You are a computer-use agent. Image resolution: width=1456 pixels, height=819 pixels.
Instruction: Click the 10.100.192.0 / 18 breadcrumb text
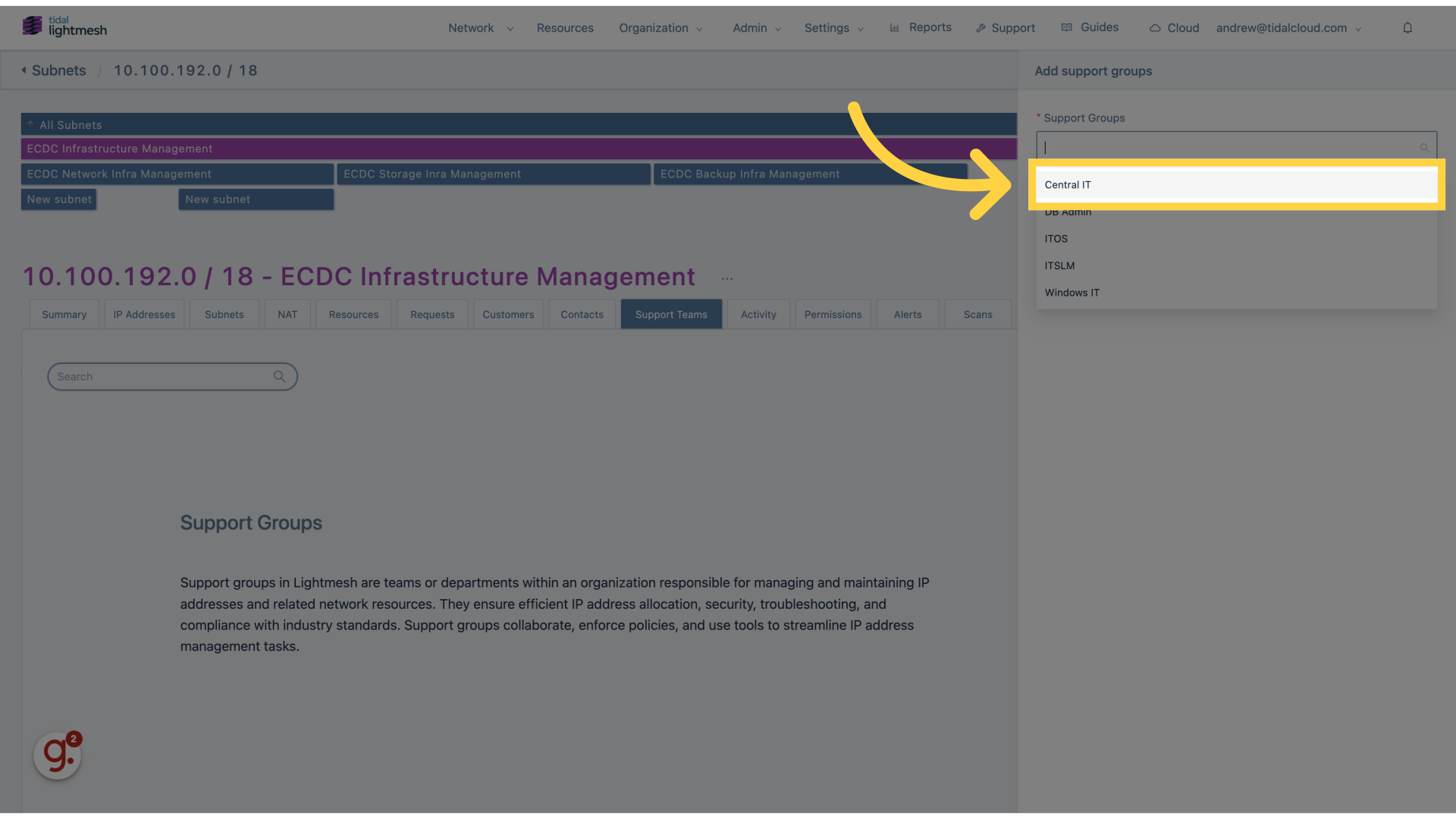[186, 71]
